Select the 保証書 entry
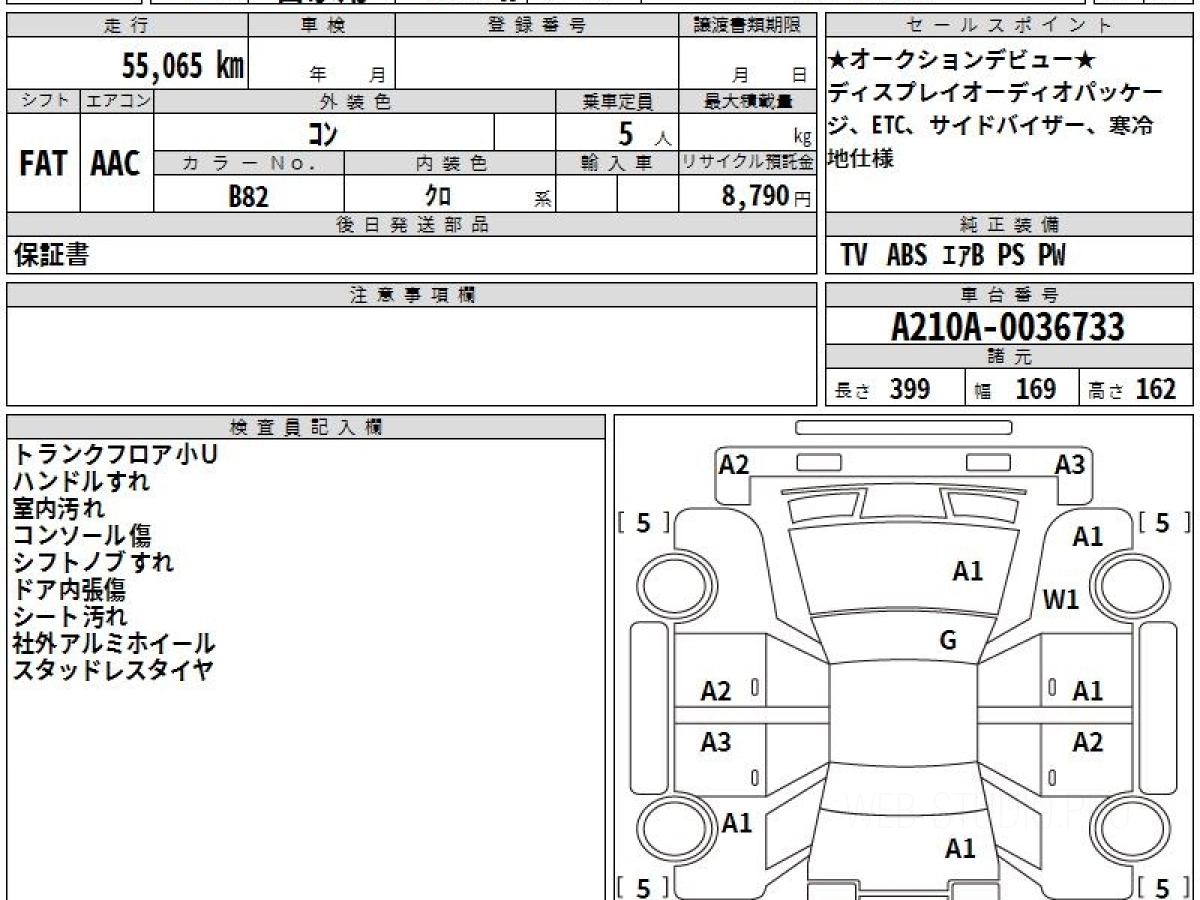Image resolution: width=1200 pixels, height=900 pixels. (x=51, y=255)
